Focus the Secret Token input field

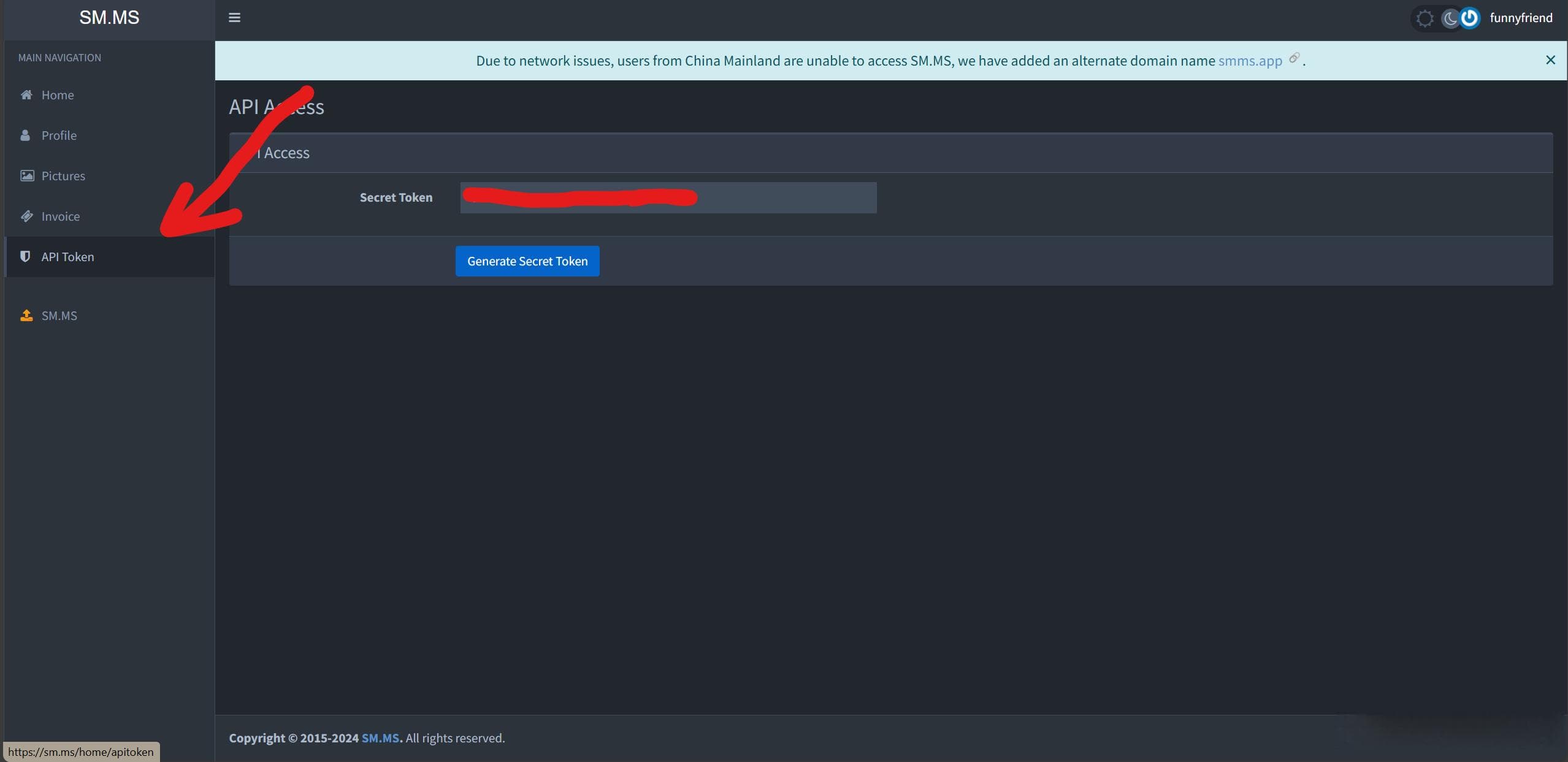coord(668,197)
